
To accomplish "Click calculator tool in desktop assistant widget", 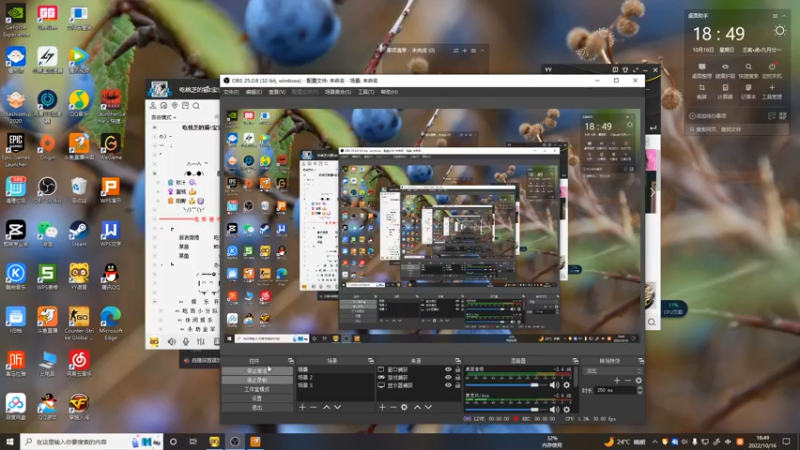I will pos(725,91).
